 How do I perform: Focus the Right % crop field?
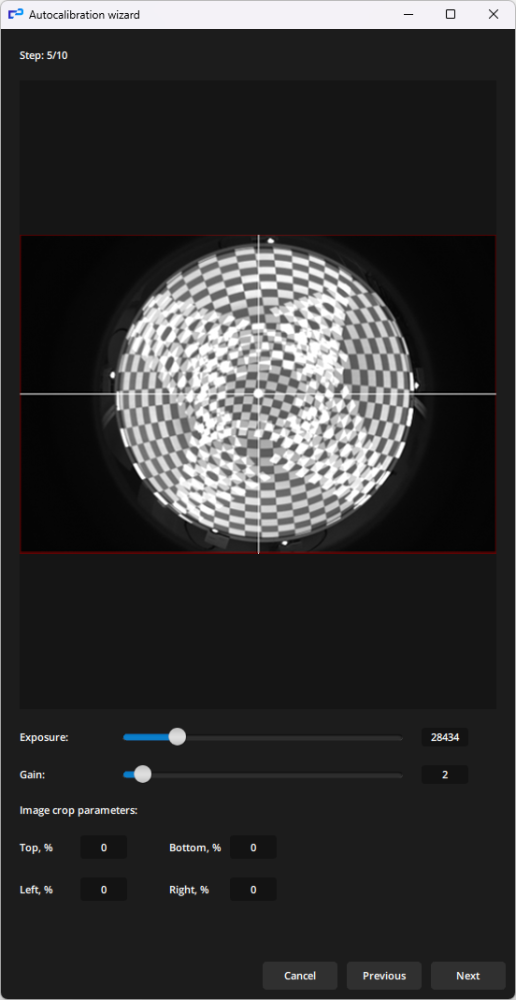tap(253, 889)
